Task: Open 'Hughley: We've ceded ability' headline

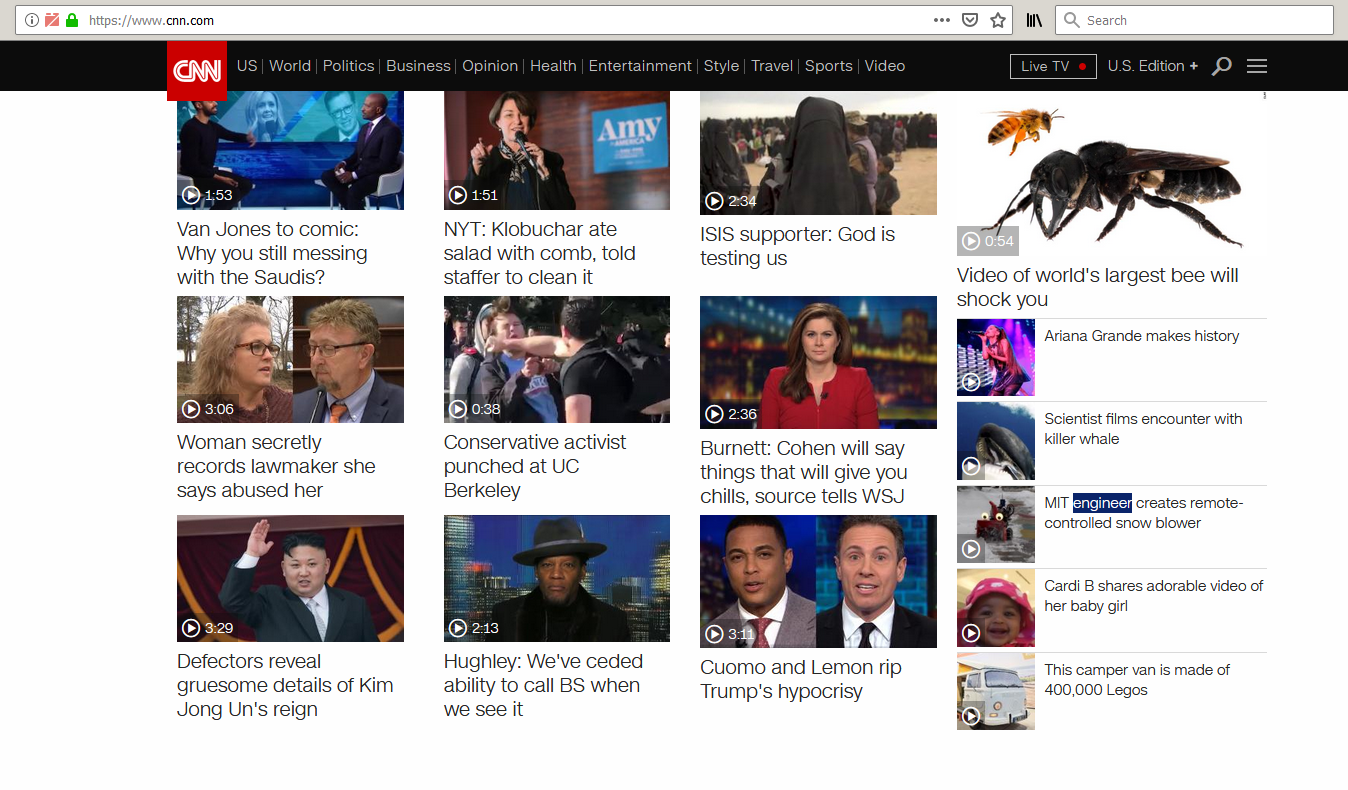Action: click(543, 685)
